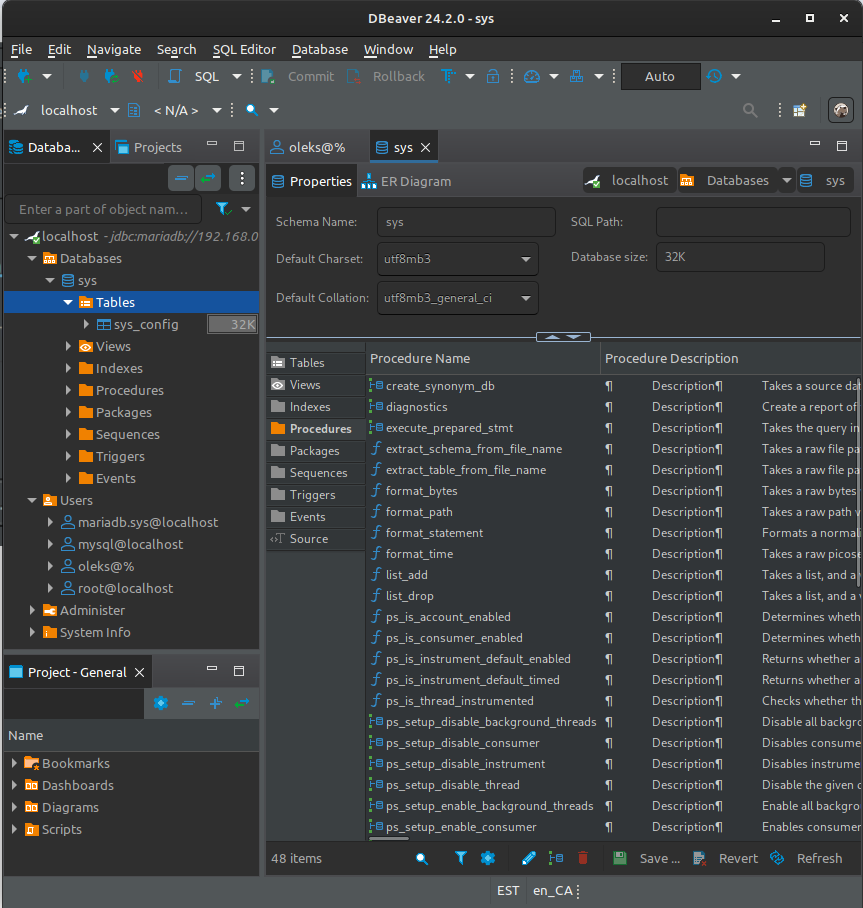Select Views in the properties side list
The width and height of the screenshot is (863, 908).
tap(316, 385)
